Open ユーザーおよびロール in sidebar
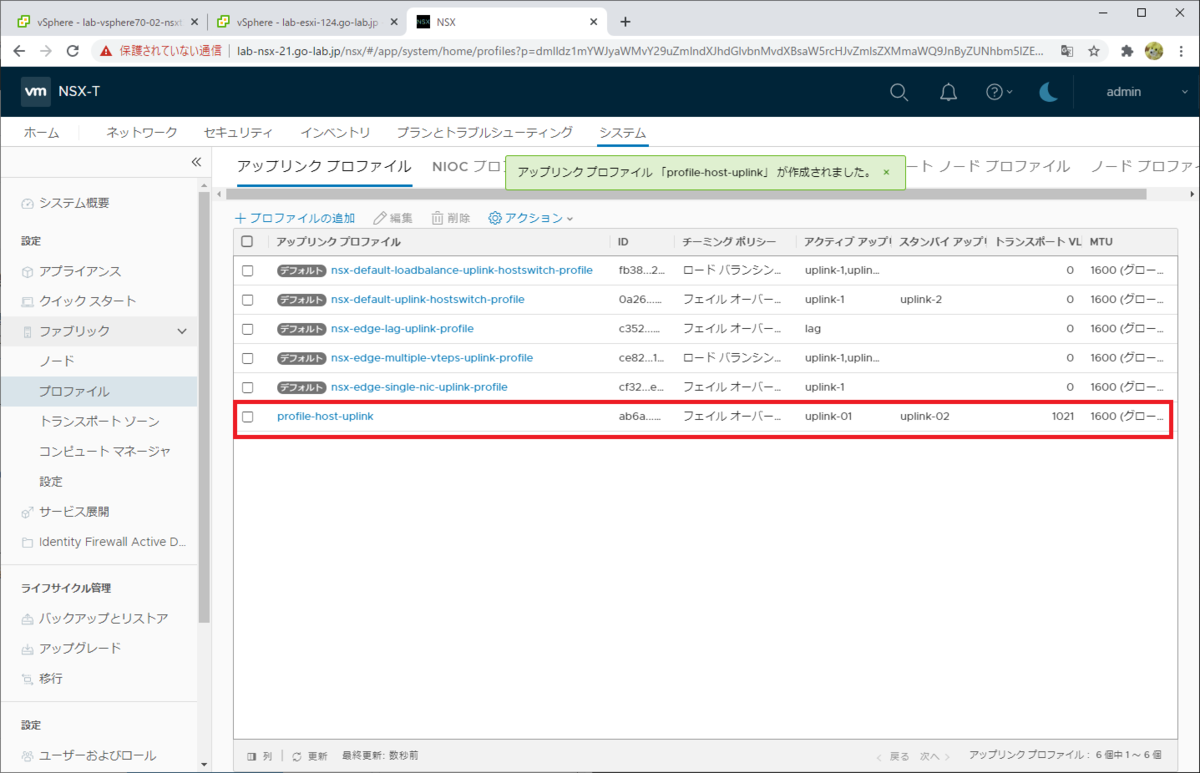The image size is (1200, 773). pos(97,755)
